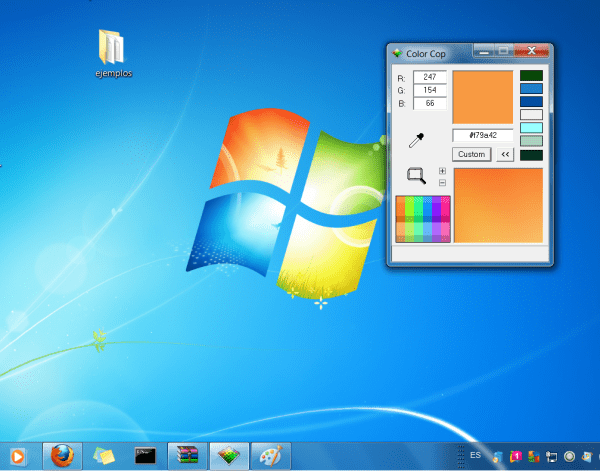The width and height of the screenshot is (600, 471).
Task: Click the ES language indicator in tray
Action: (474, 455)
